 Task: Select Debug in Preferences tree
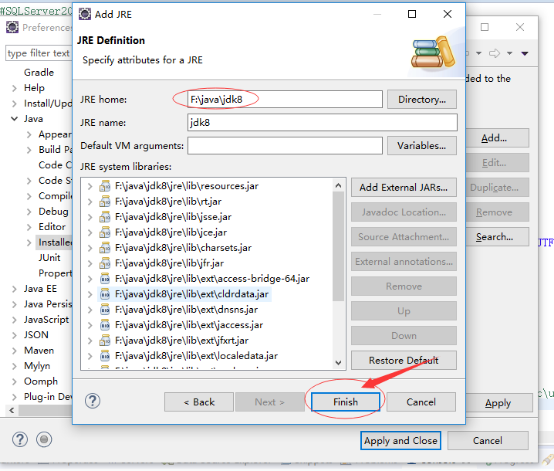pos(53,211)
